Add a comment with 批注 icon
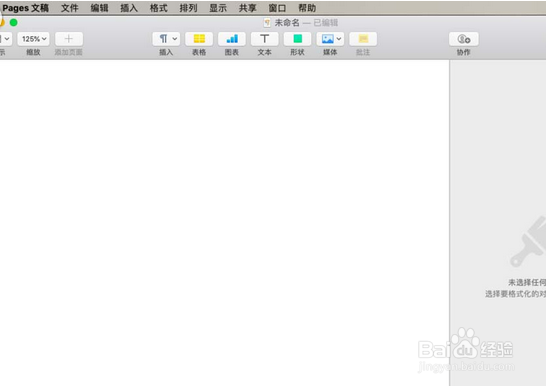Screen dimensions: 546x386 coord(363,39)
